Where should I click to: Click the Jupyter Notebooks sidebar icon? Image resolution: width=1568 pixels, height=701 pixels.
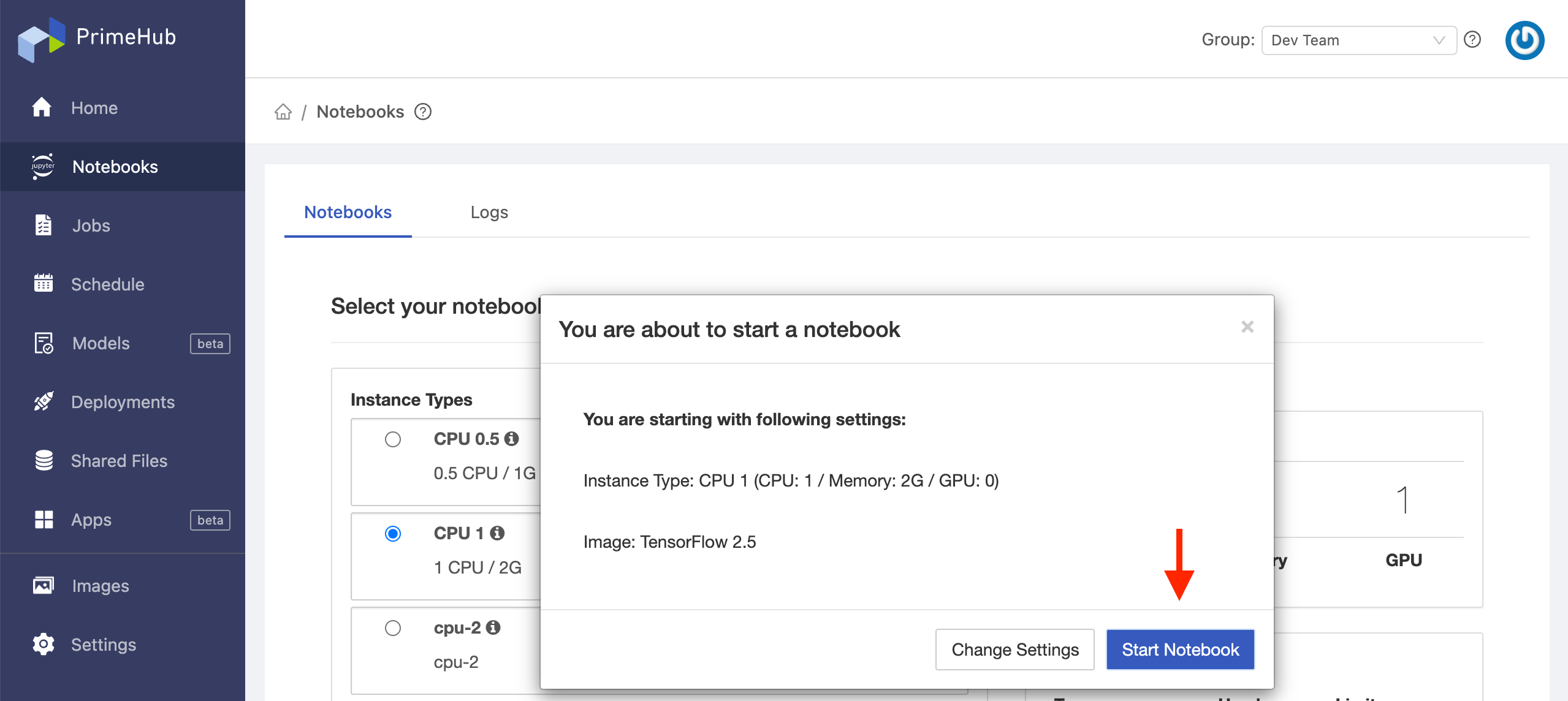(x=43, y=166)
